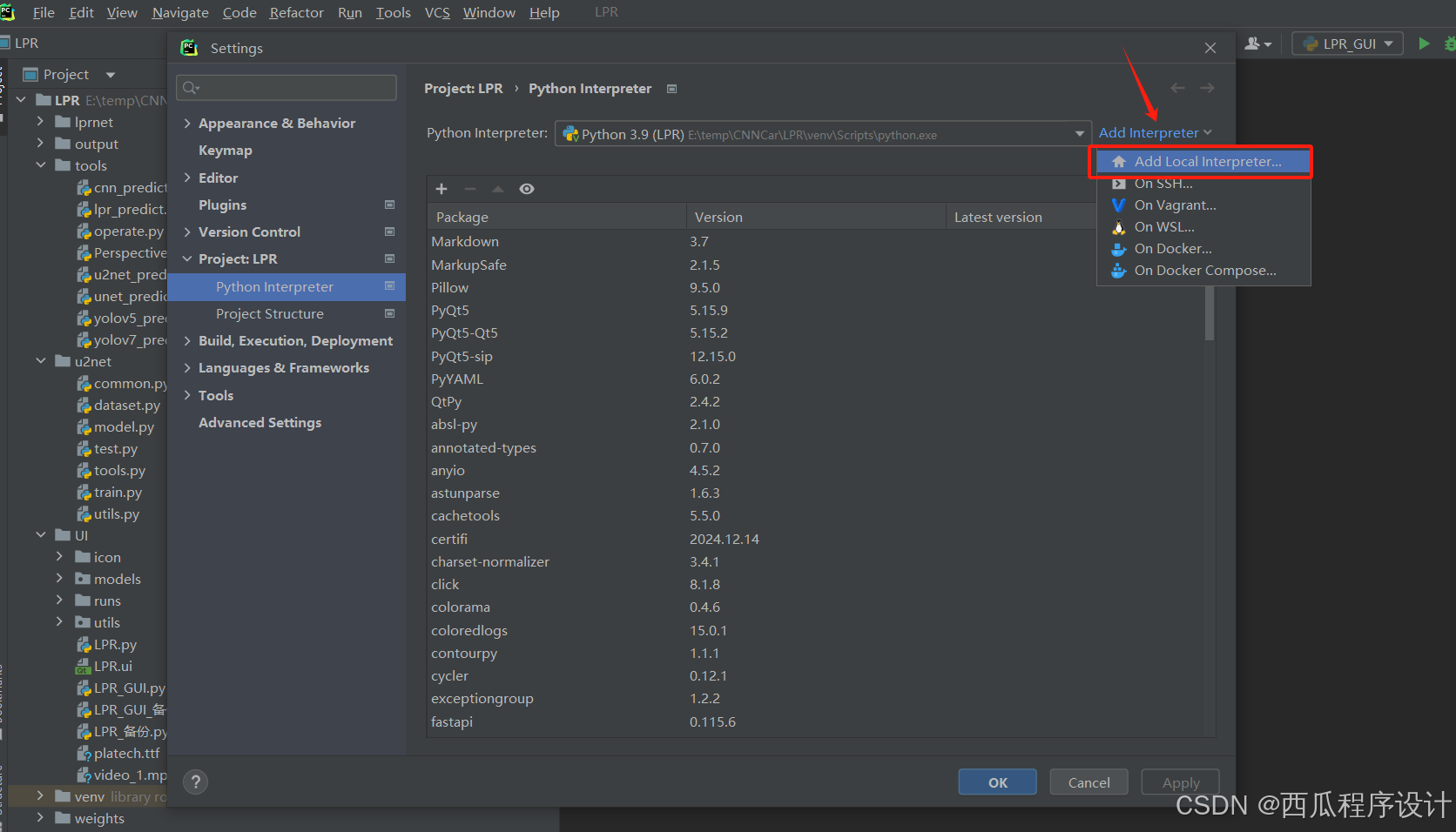
Task: Click the On SSH interpreter icon
Action: tap(1119, 184)
